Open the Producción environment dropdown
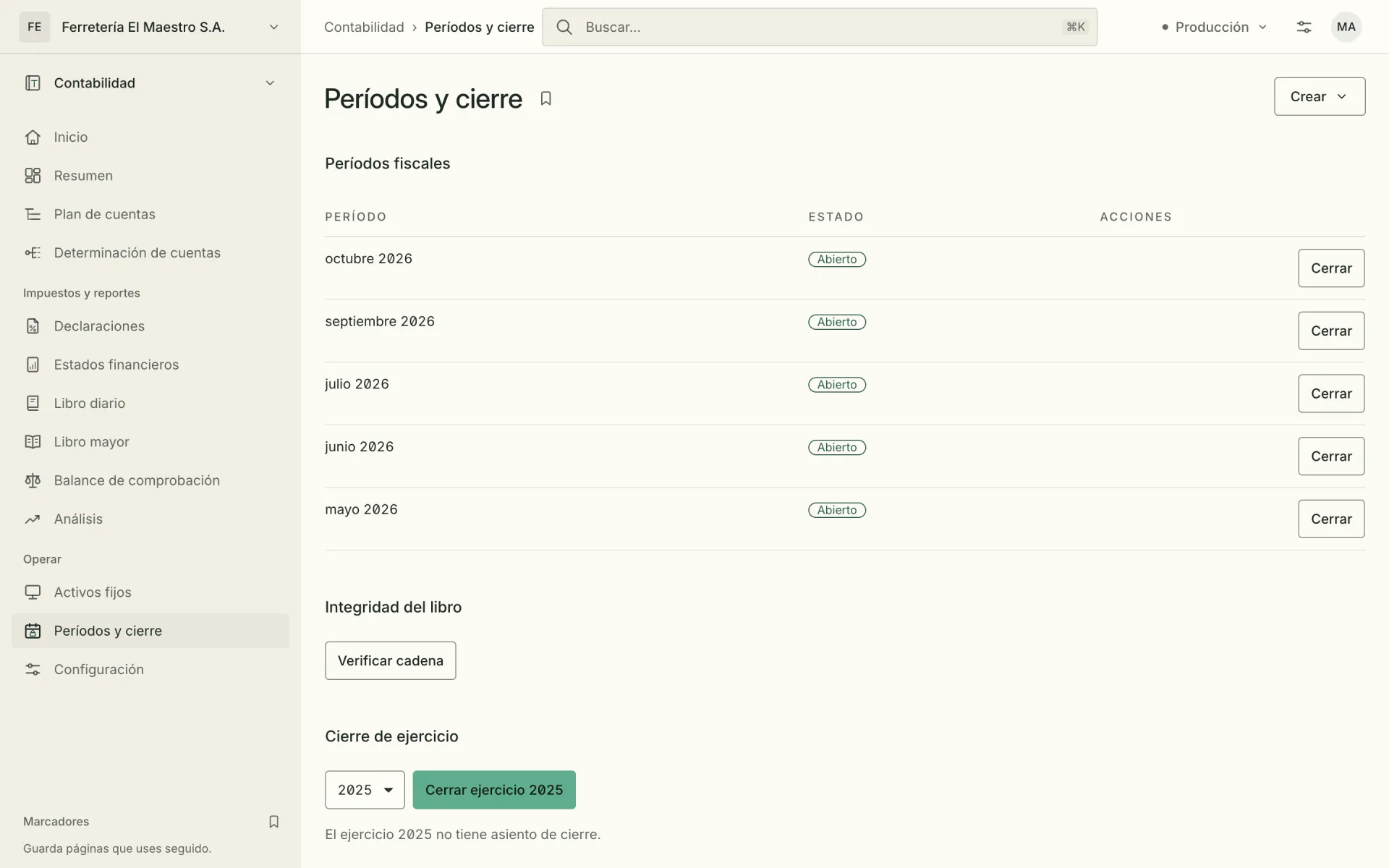Image resolution: width=1389 pixels, height=868 pixels. point(1215,27)
